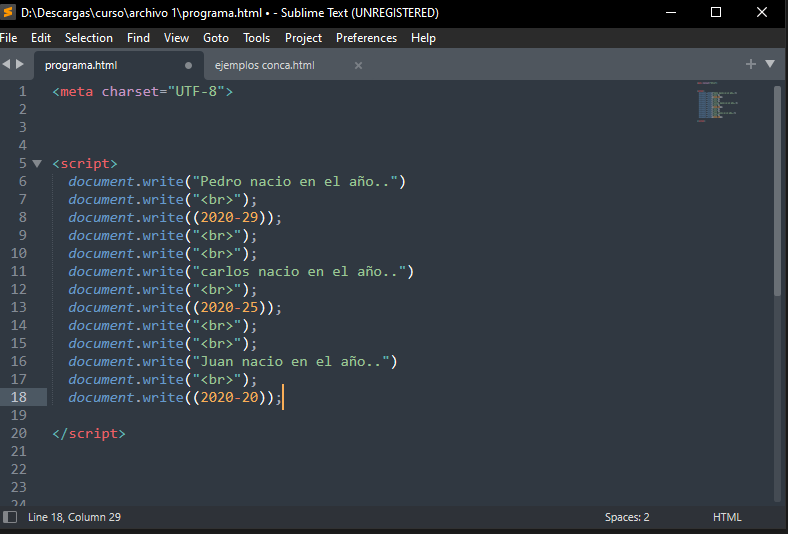Change indentation via Spaces: 2
Screen dimensions: 788x534
627,517
